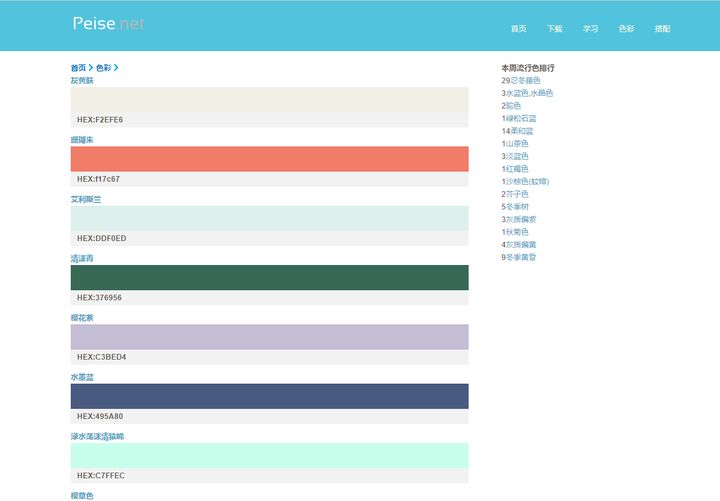Open the 山茶色 ranking link
This screenshot has width=720, height=501.
tap(517, 144)
